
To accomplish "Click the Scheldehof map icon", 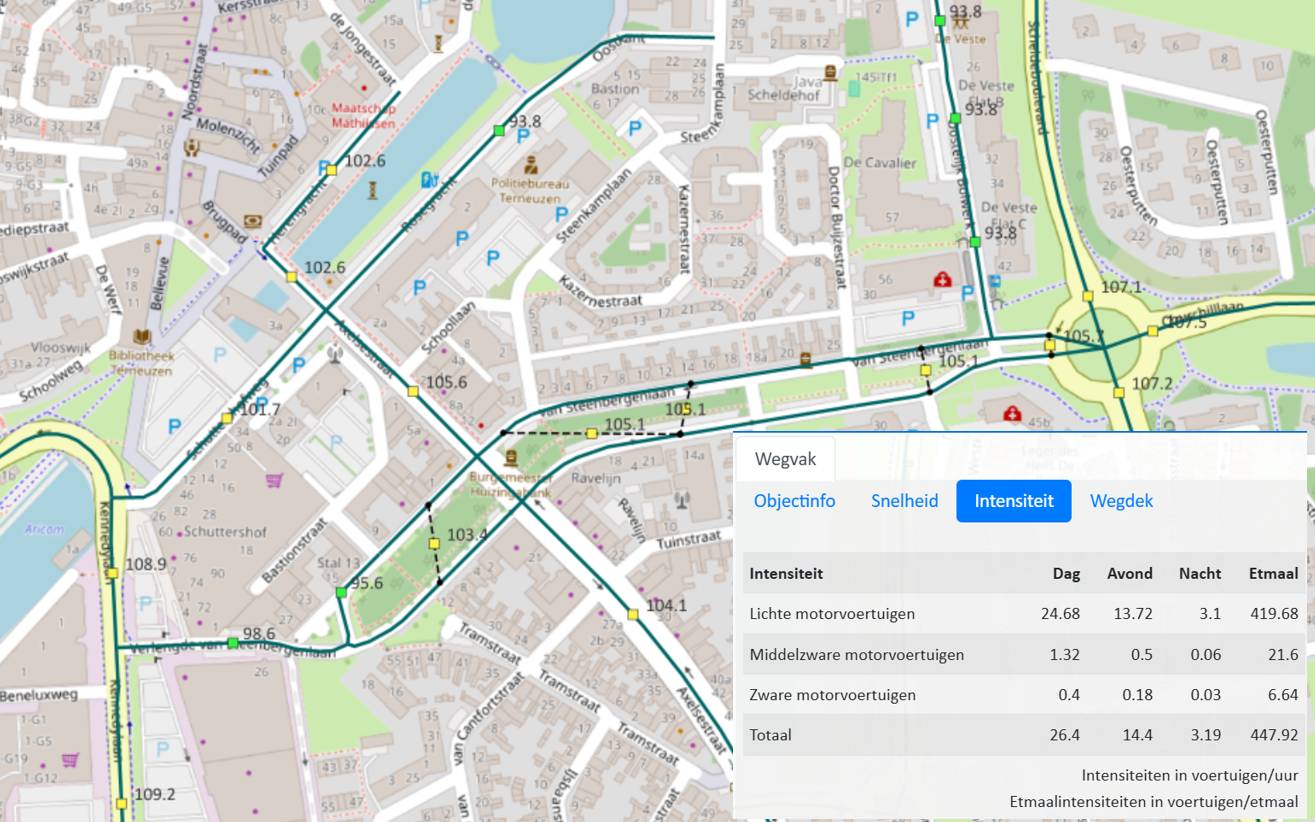I will tap(829, 72).
